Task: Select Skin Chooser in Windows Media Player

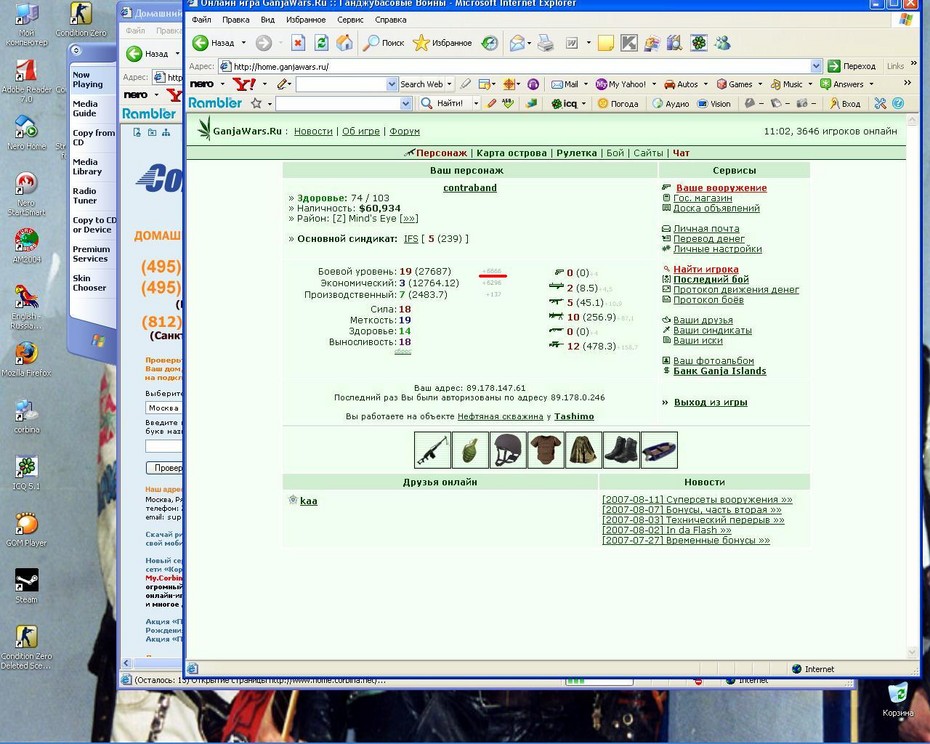Action: click(x=89, y=283)
